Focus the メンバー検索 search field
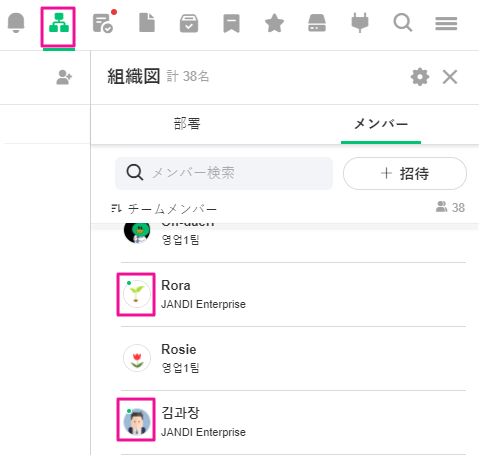 [224, 173]
